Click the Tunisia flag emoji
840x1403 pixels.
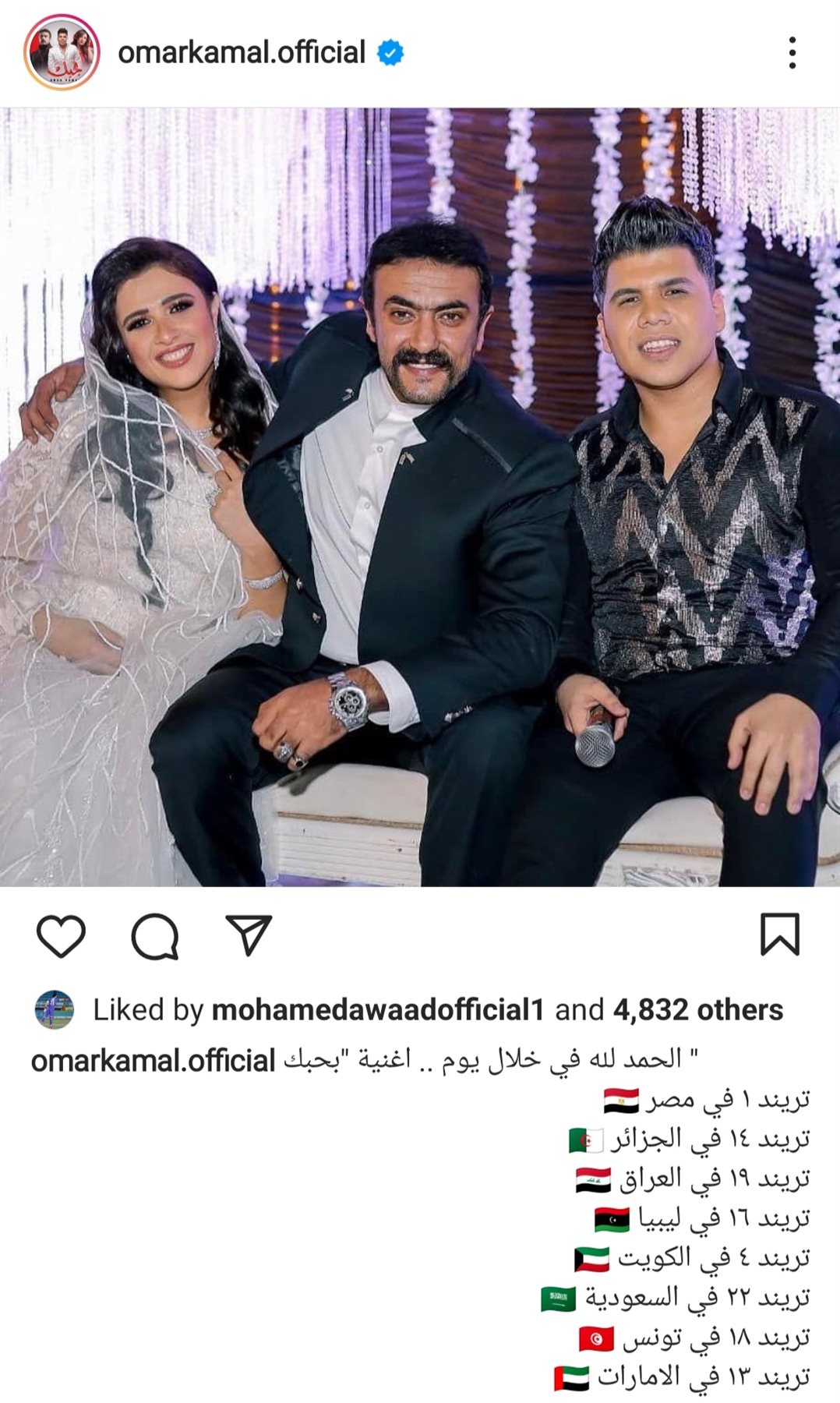click(596, 1339)
